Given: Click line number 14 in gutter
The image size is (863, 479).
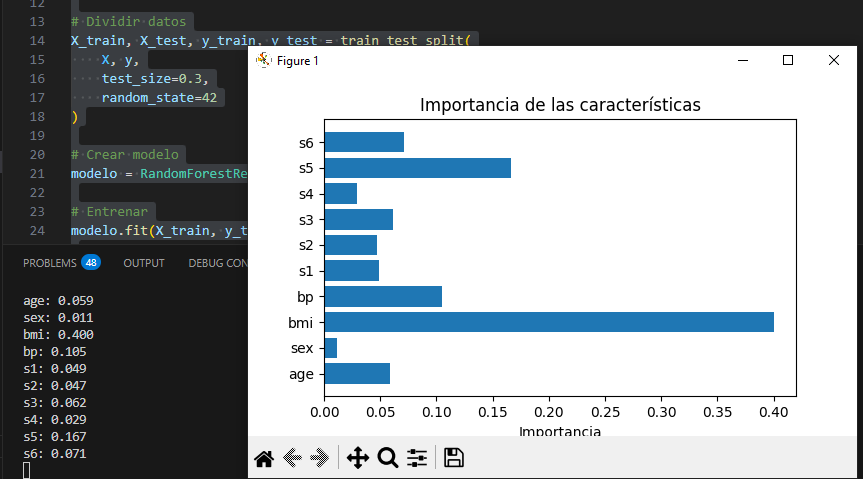Looking at the screenshot, I should click(x=37, y=41).
